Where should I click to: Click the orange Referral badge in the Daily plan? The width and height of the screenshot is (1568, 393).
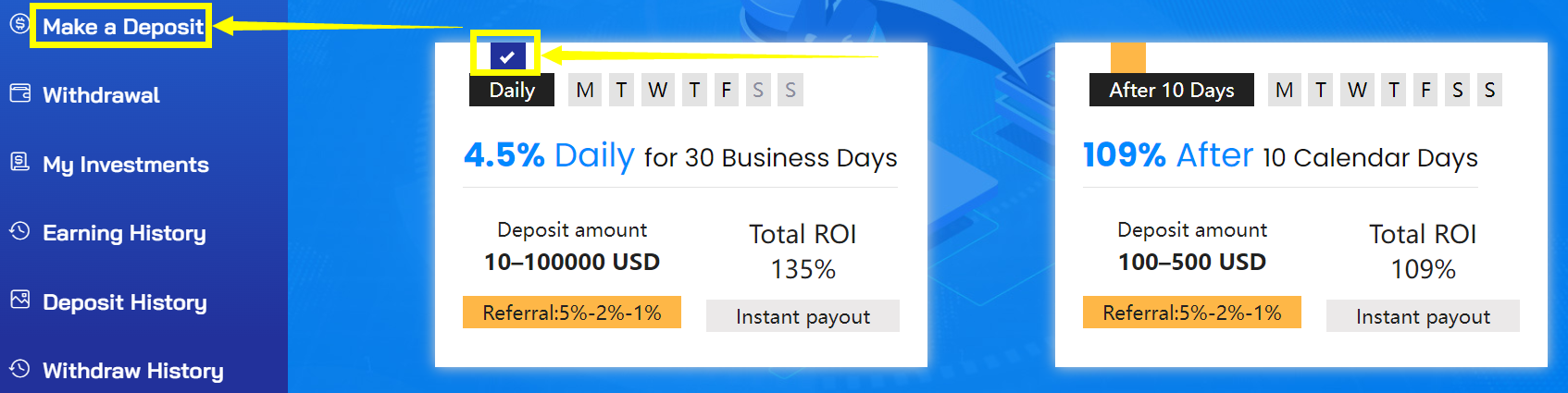click(572, 313)
